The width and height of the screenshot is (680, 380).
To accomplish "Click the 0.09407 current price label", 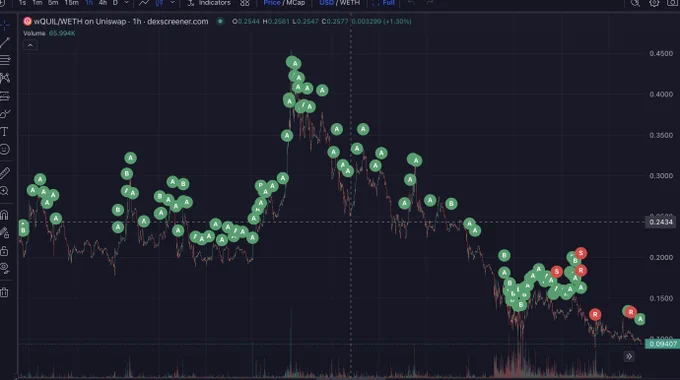I will 662,344.
